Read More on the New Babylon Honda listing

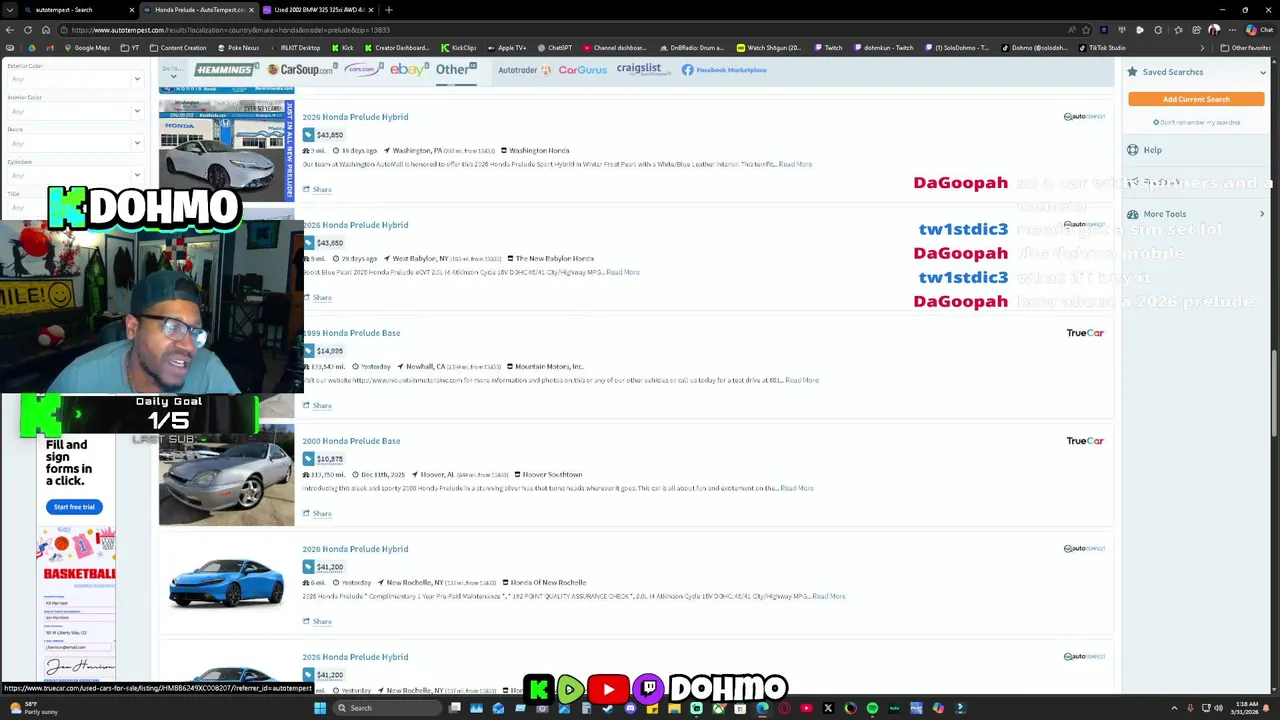point(622,272)
